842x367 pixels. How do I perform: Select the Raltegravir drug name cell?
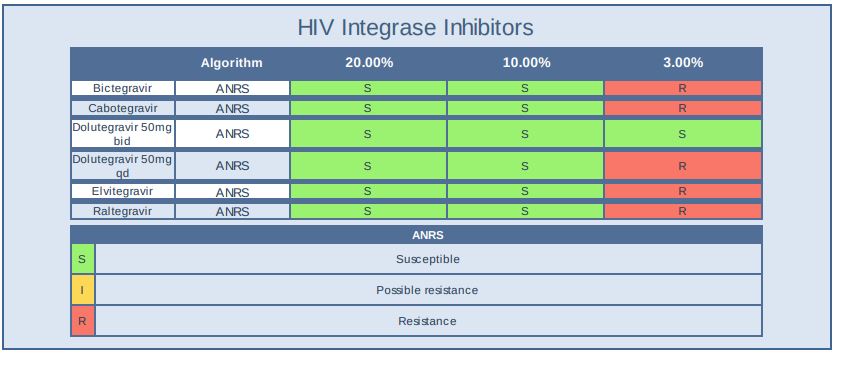tap(123, 211)
